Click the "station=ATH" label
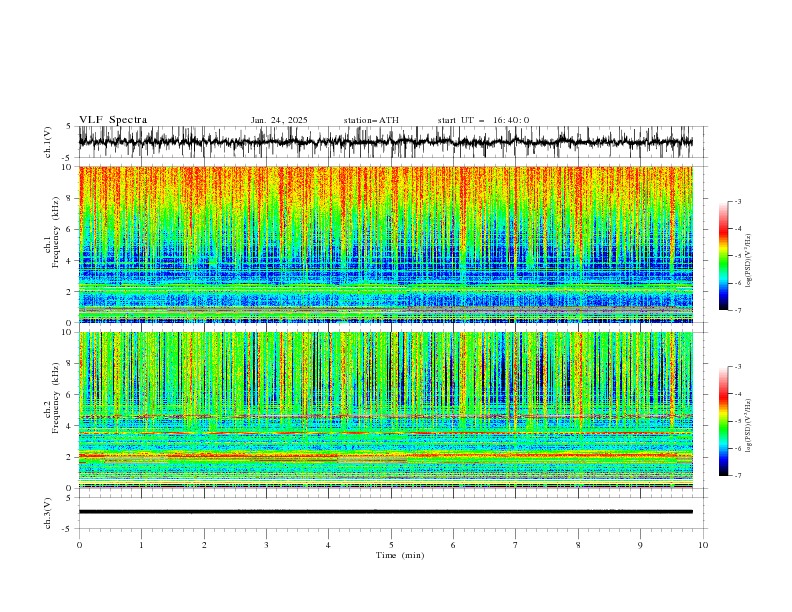The image size is (792, 612). (x=371, y=120)
